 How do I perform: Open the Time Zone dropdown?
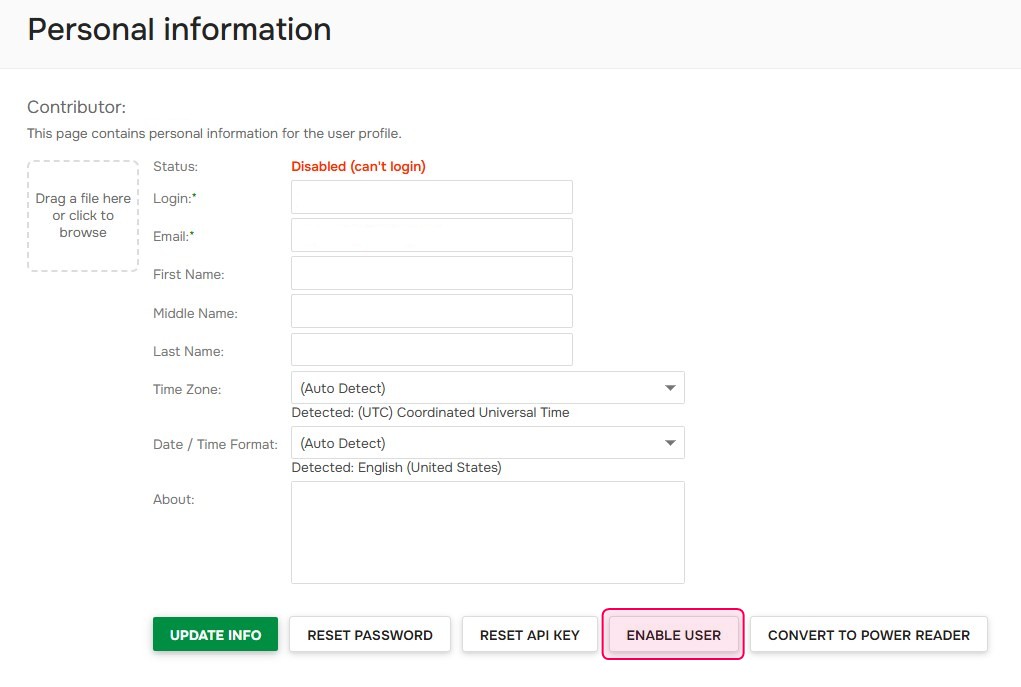pyautogui.click(x=487, y=387)
